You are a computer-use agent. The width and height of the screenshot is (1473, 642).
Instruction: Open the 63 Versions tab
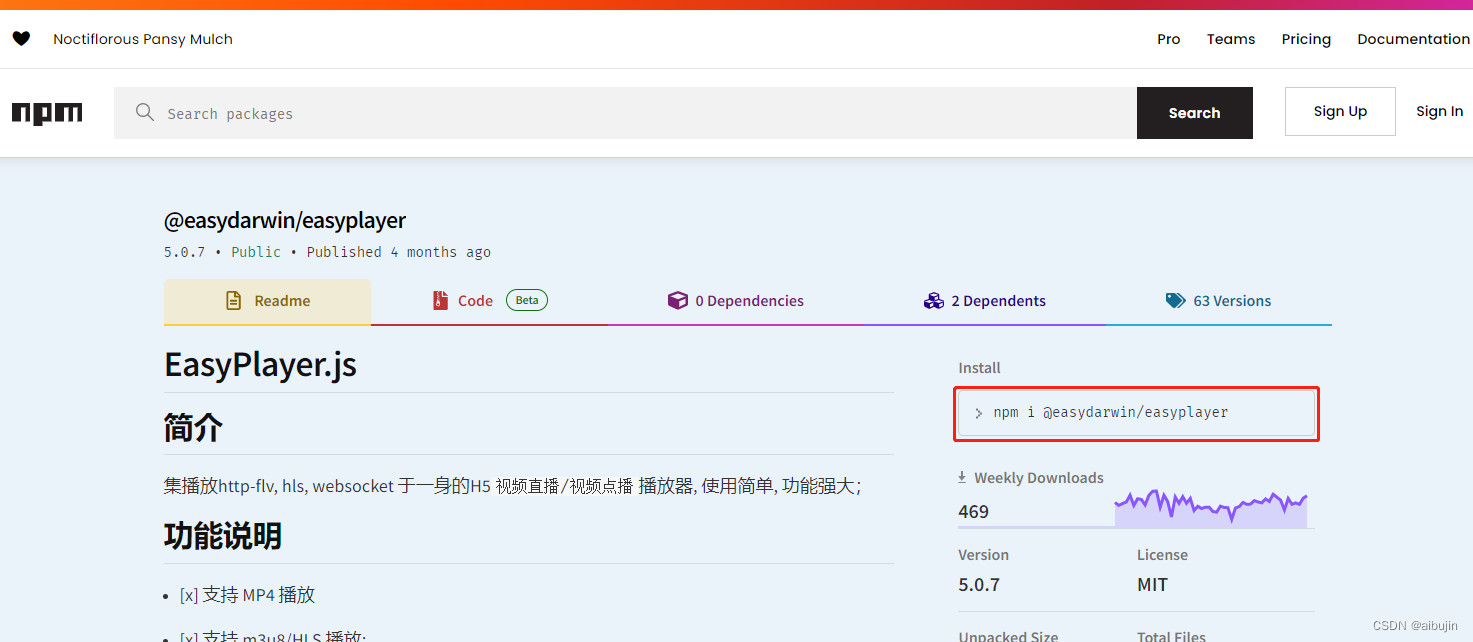pos(1219,301)
